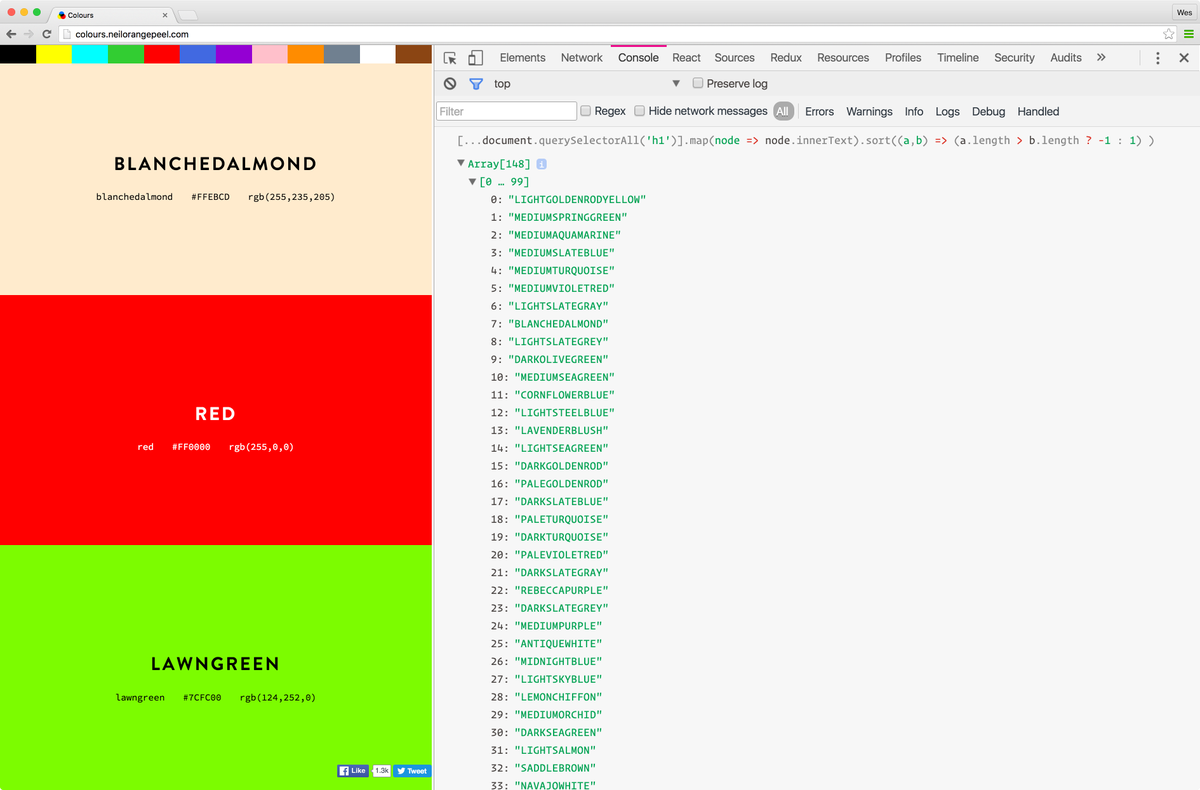
Task: Click the LAWNGREEN heading
Action: 215,664
